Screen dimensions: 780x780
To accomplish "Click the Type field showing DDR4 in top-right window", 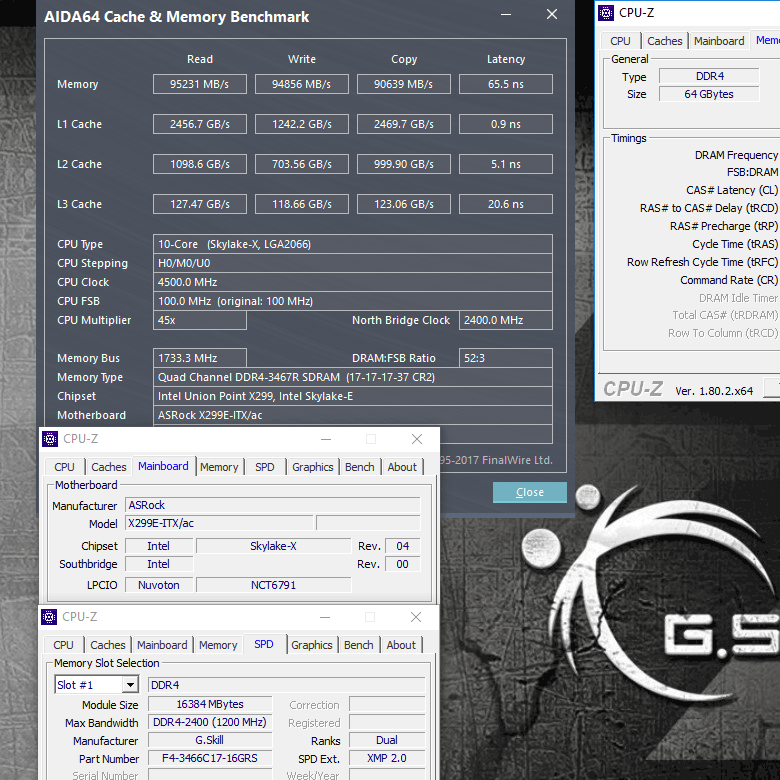I will (x=709, y=76).
